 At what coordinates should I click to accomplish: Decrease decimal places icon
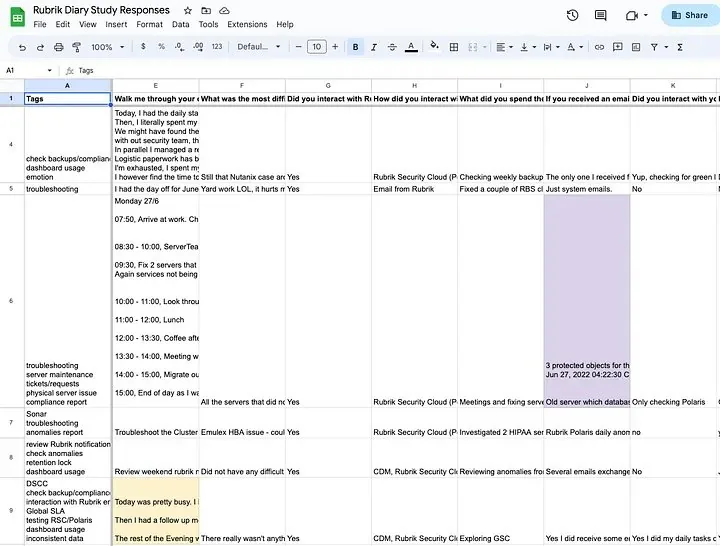180,47
